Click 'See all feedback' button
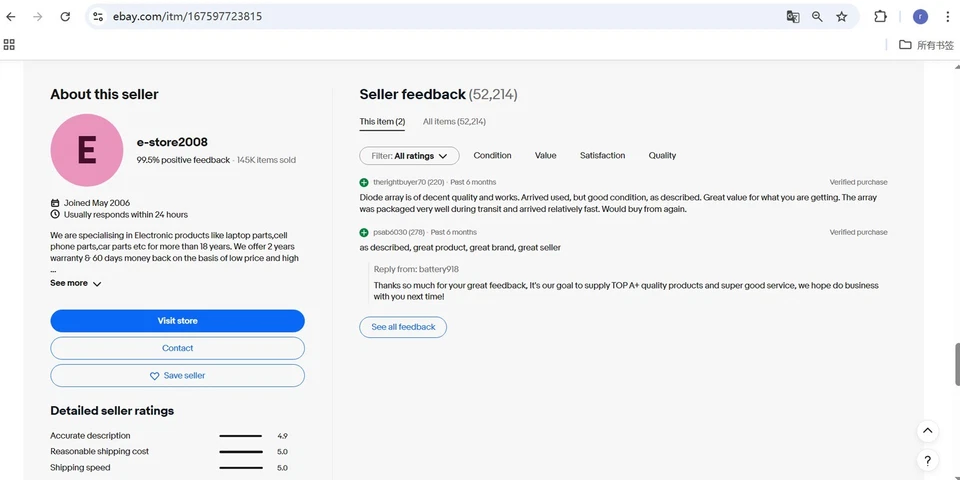The image size is (960, 480). pos(403,327)
